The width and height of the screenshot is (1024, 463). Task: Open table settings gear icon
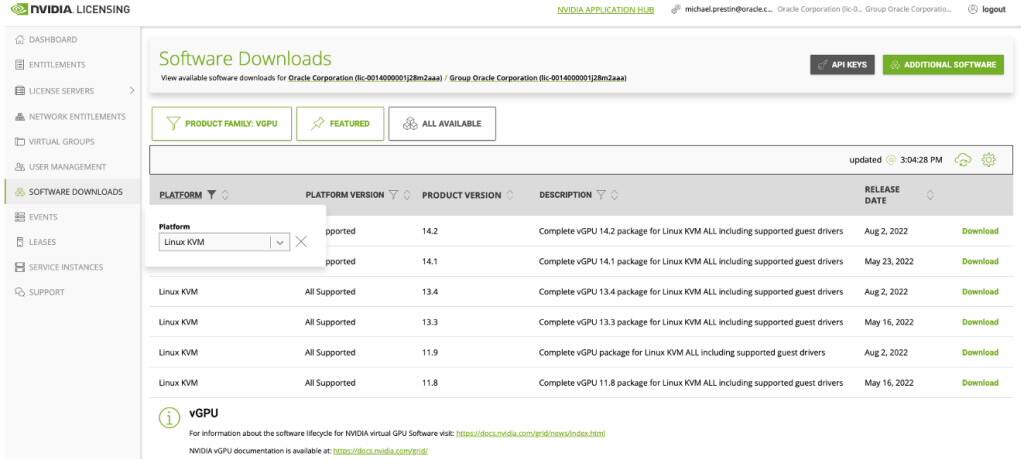(989, 159)
